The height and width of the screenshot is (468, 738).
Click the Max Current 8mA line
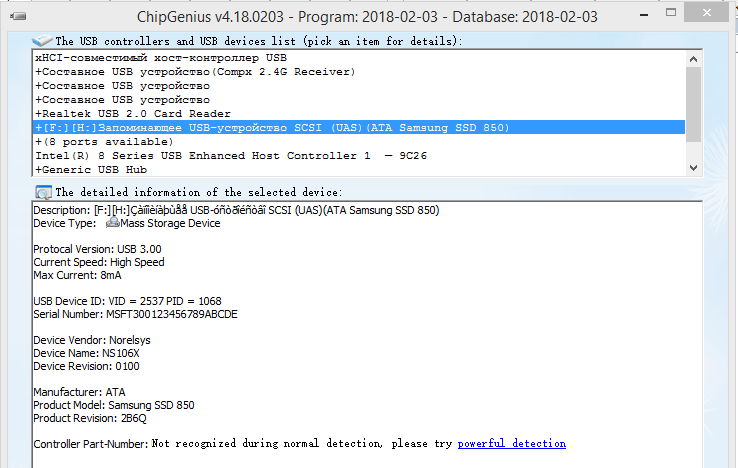[77, 275]
